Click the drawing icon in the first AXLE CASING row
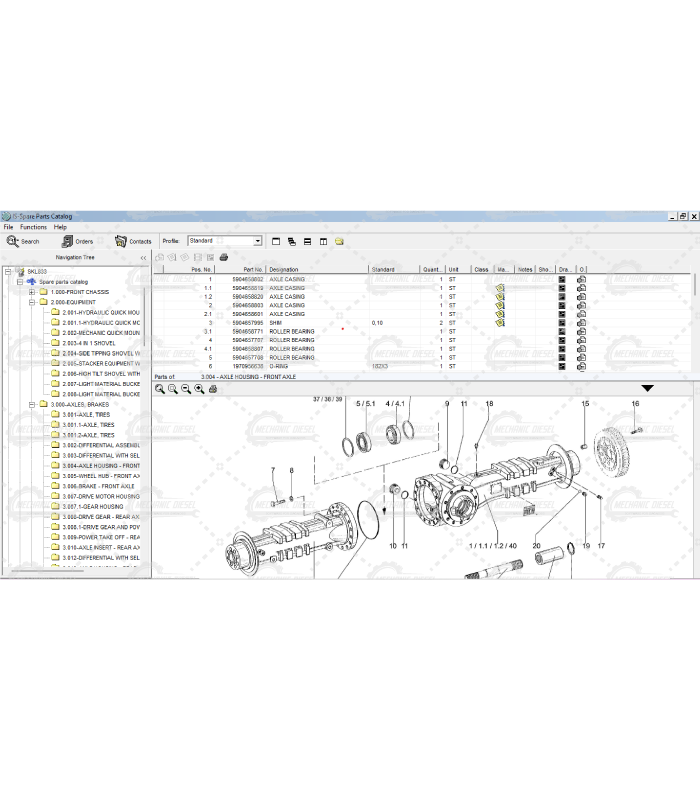Screen dimensions: 700x800 pyautogui.click(x=562, y=280)
